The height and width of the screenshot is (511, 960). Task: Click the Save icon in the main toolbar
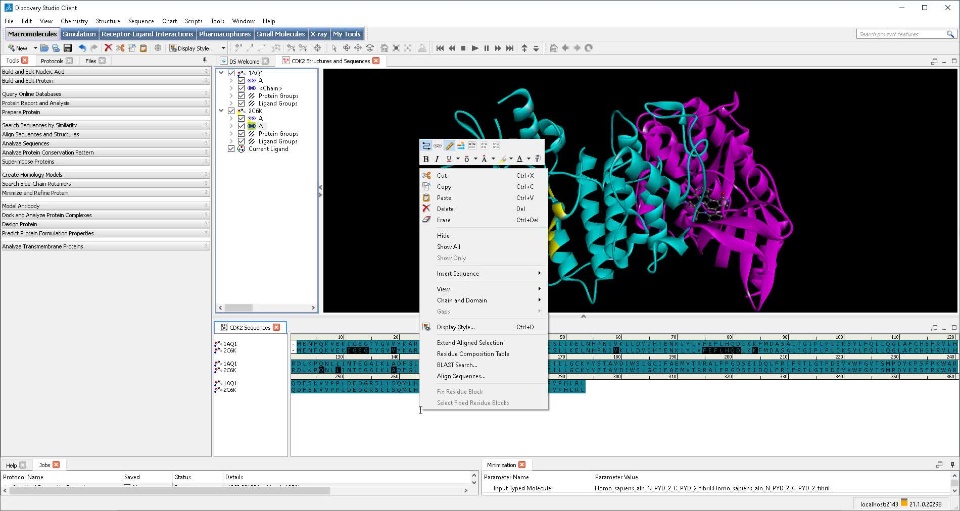[68, 48]
